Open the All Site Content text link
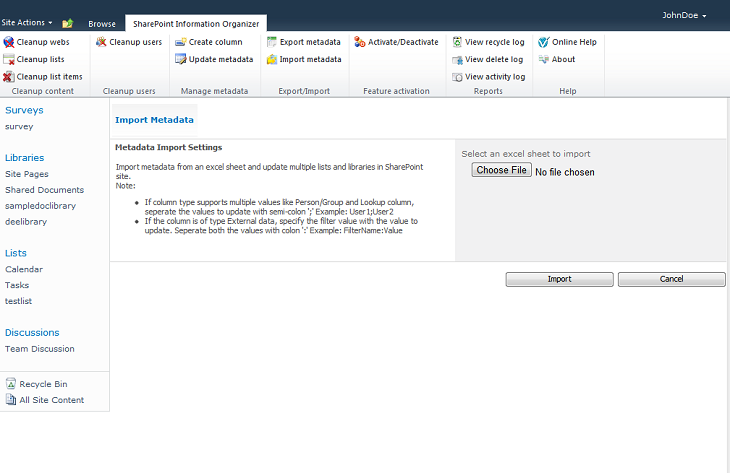Screen dimensions: 730x473 (52, 400)
